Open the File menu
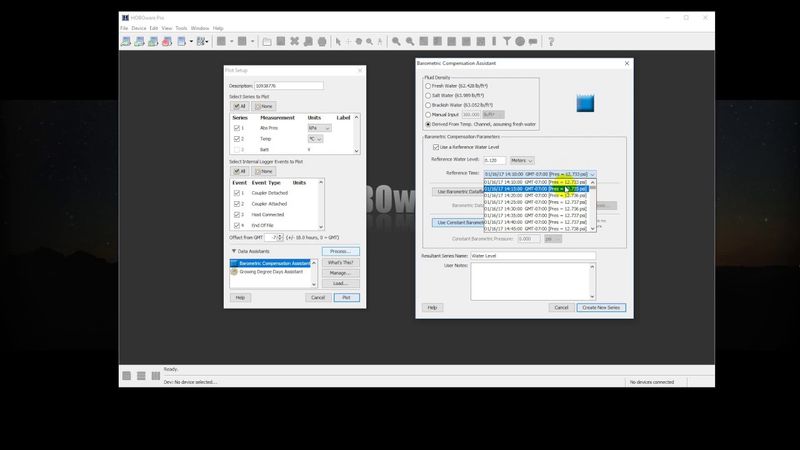Screen dimensions: 800x450 124,29
